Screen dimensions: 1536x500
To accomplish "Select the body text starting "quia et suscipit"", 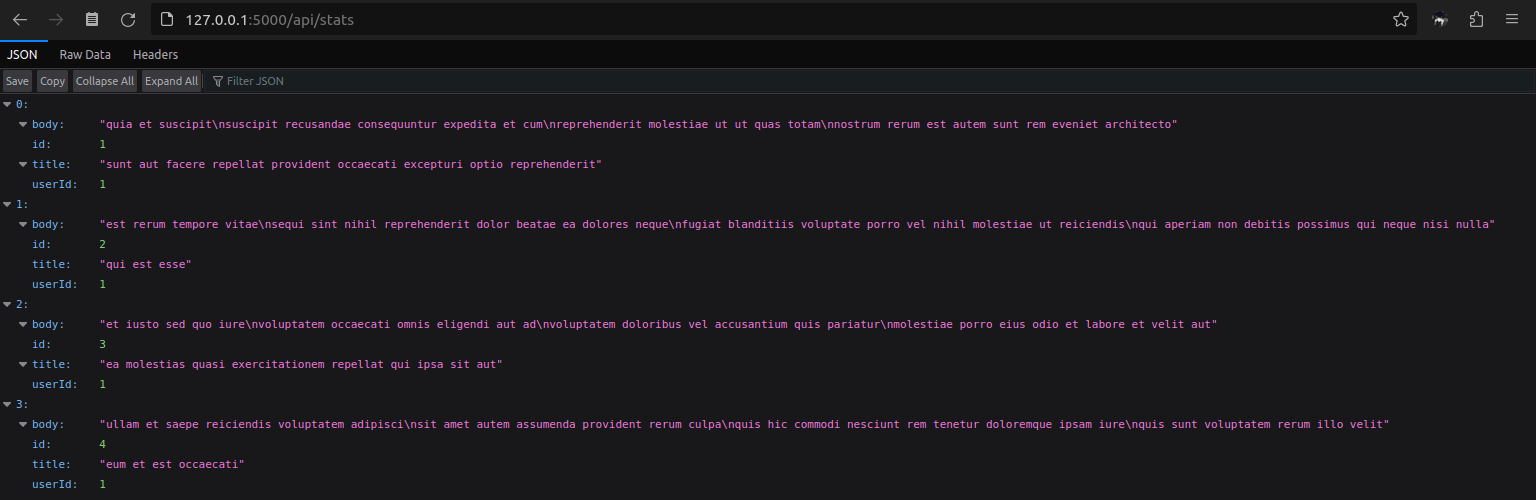I will click(638, 124).
